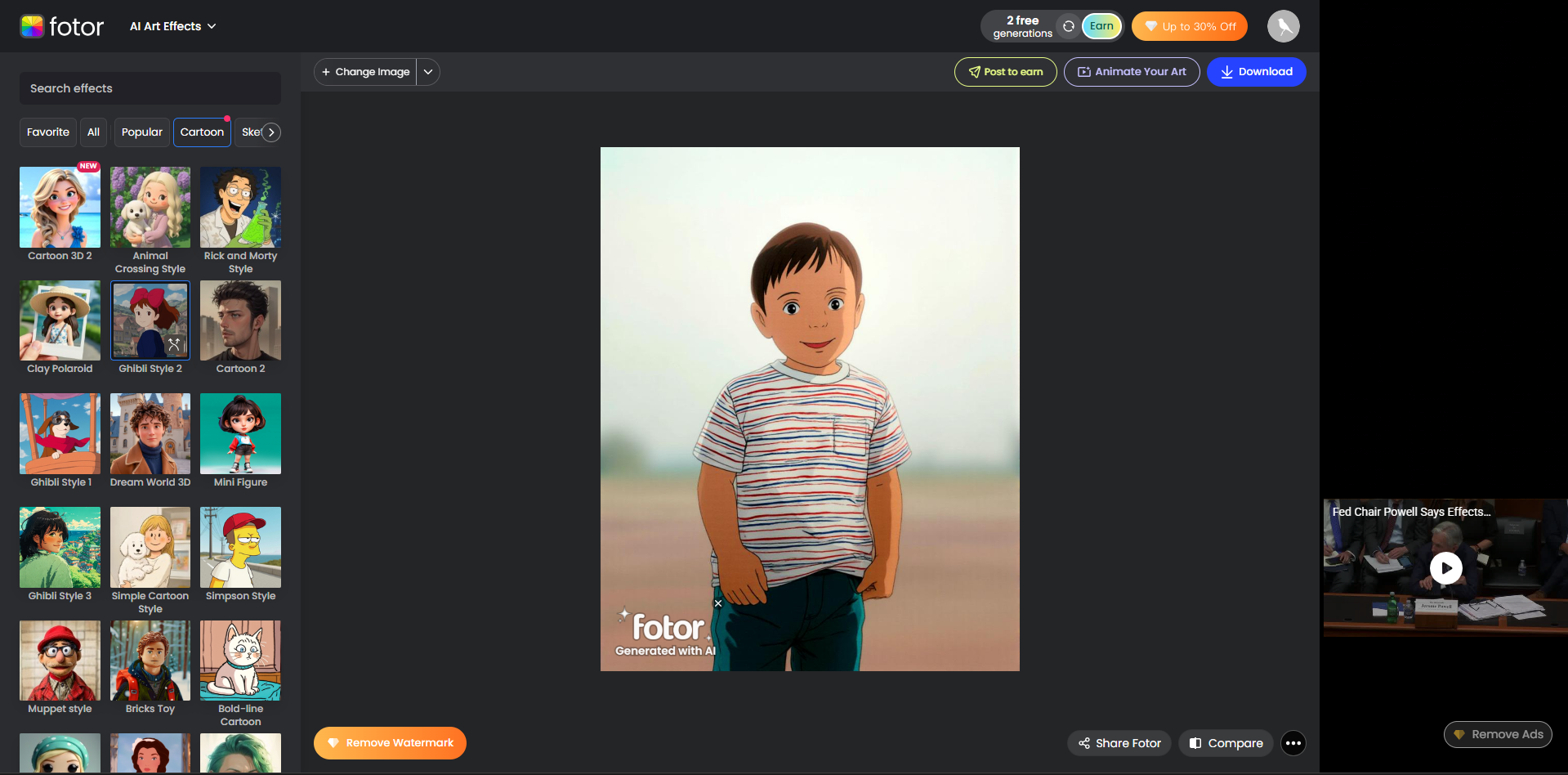Expand the AI Art Effects dropdown
Screen dimensions: 1568x775
click(x=172, y=26)
